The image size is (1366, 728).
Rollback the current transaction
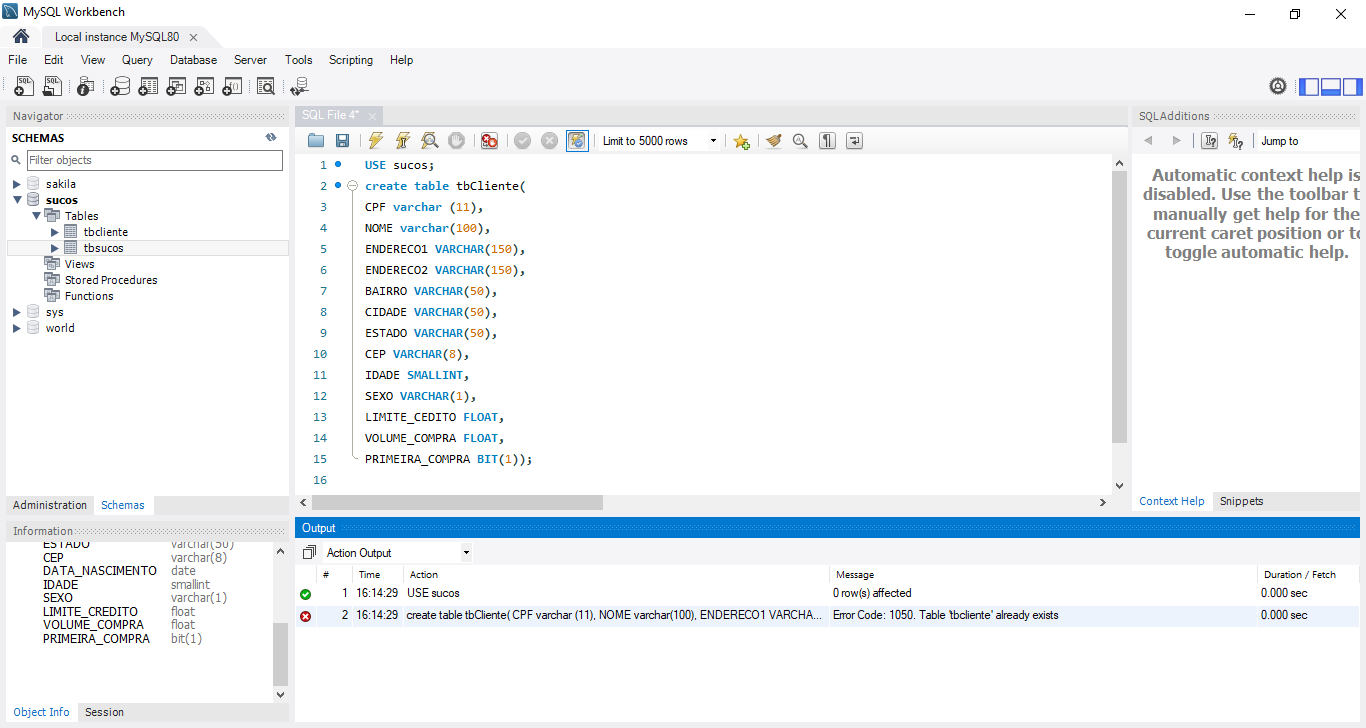coord(549,141)
